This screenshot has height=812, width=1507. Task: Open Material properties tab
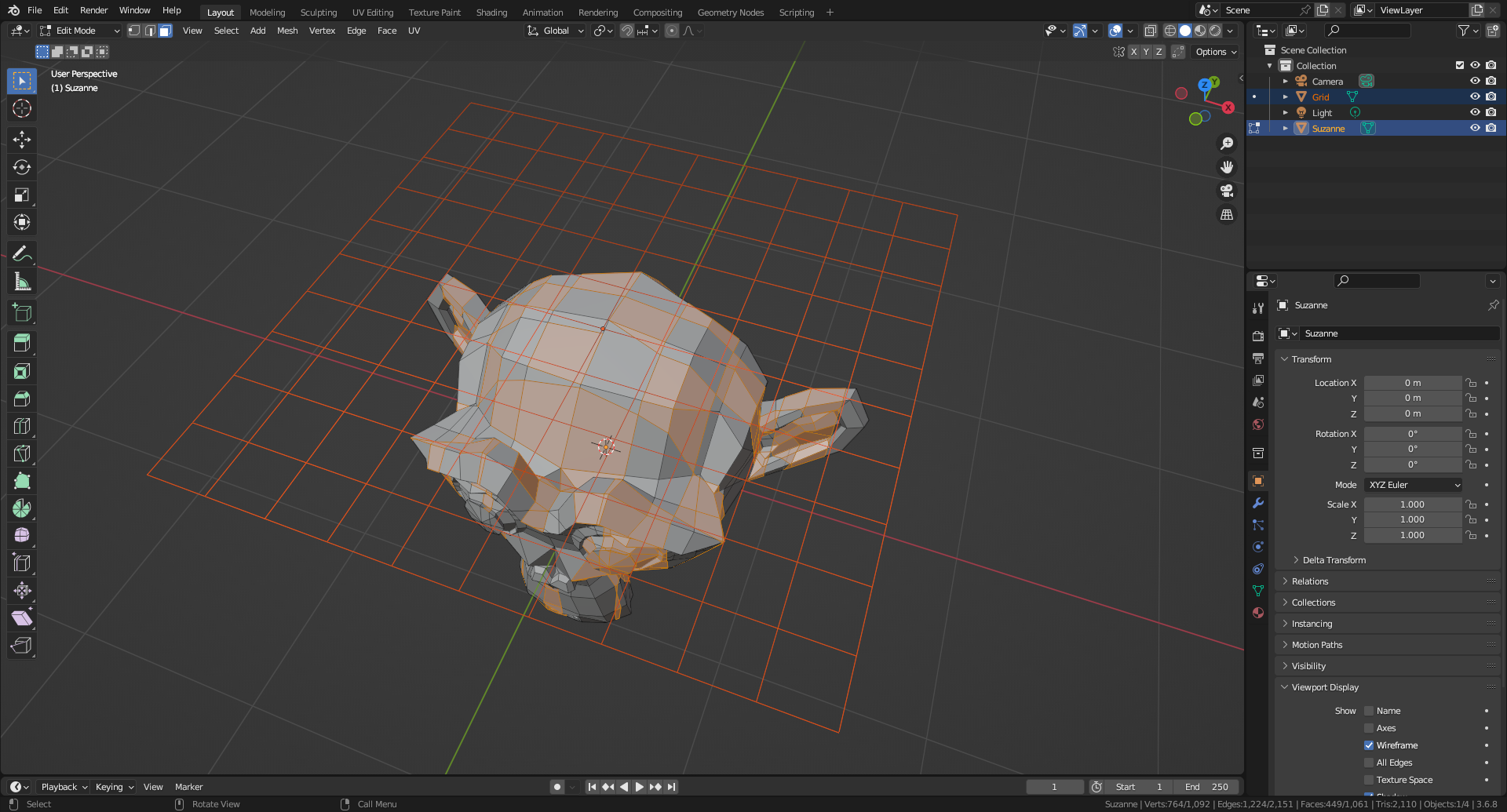click(1258, 613)
